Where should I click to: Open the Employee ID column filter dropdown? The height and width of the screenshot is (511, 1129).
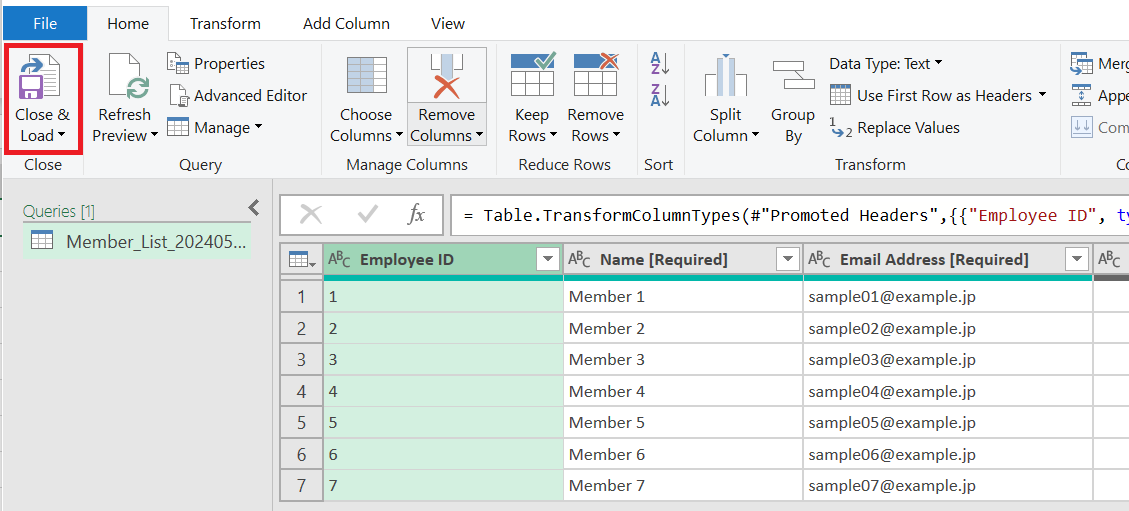point(547,260)
